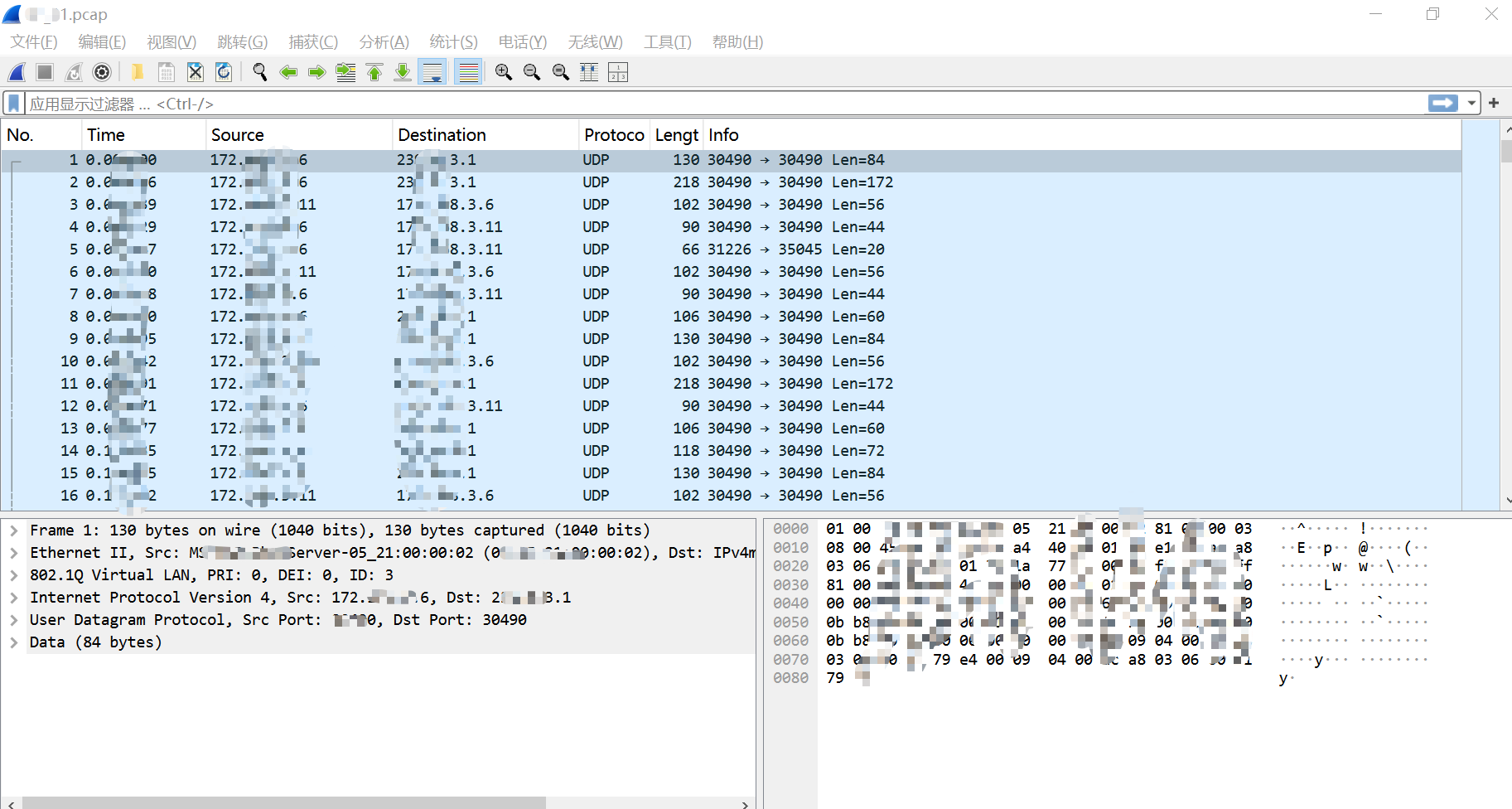The width and height of the screenshot is (1512, 809).
Task: Select packet number 16 in the list
Action: 732,496
